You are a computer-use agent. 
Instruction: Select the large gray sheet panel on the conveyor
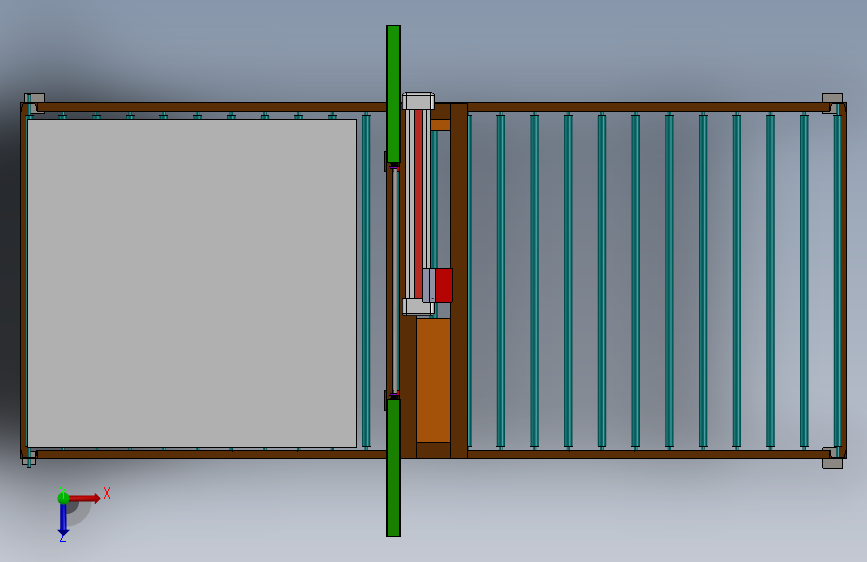tap(192, 283)
